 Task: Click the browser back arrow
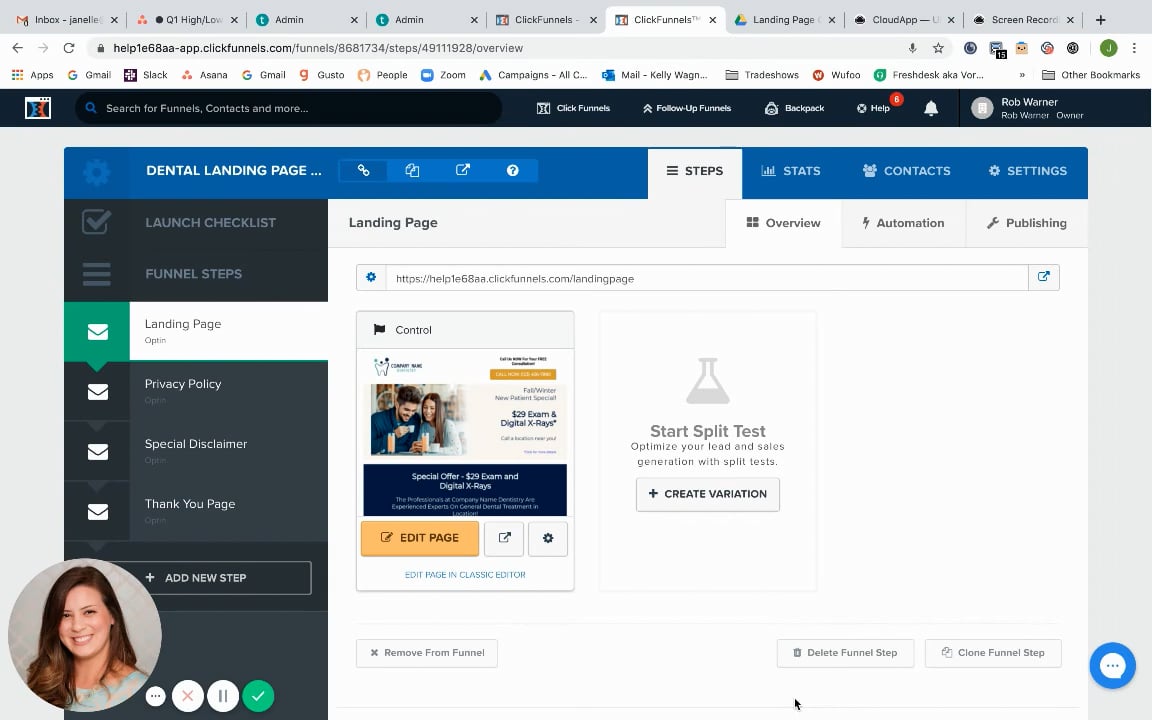click(18, 48)
